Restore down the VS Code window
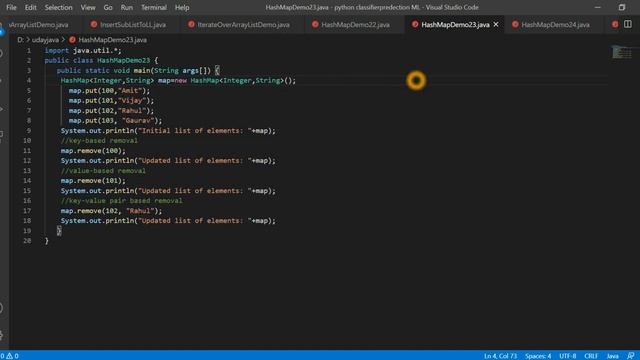Viewport: 640px width, 360px height. [x=622, y=7]
